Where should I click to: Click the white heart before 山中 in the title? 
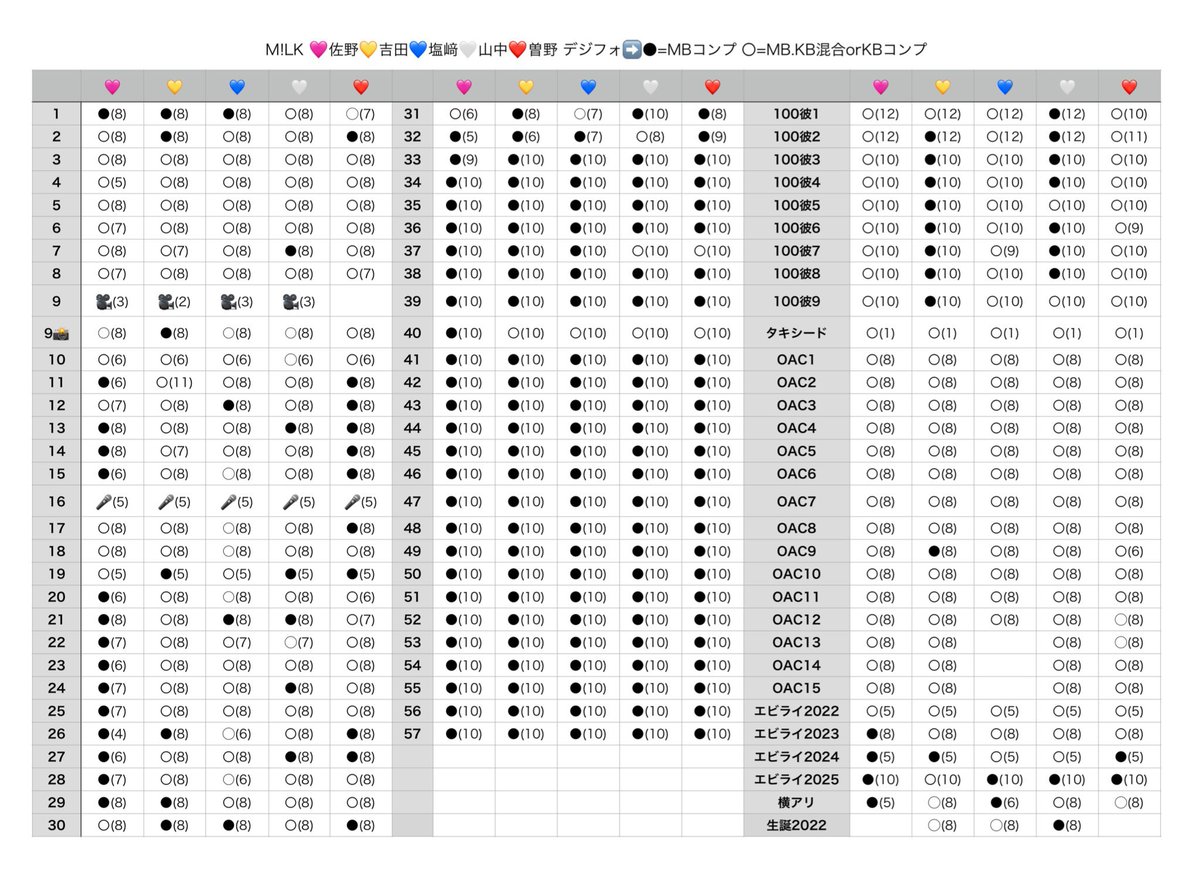click(468, 49)
